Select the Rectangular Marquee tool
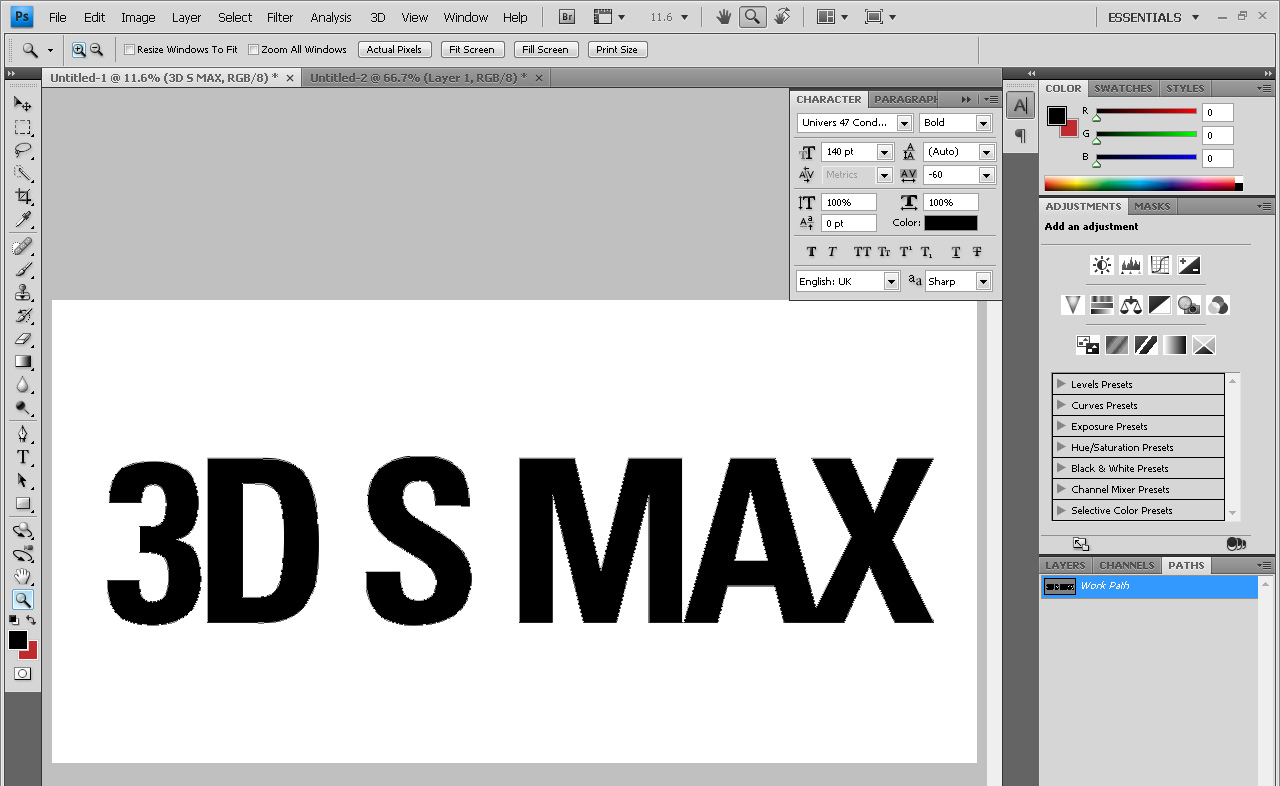Viewport: 1280px width, 786px height. (22, 127)
